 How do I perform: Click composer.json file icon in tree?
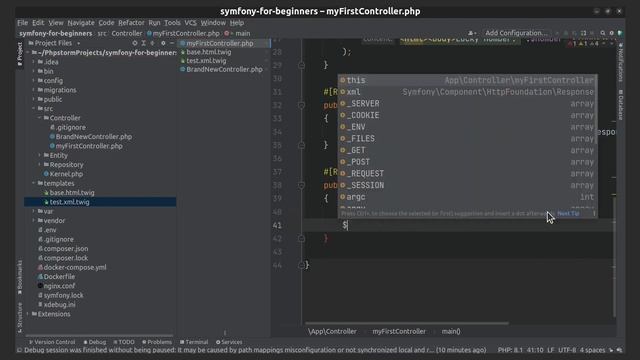pyautogui.click(x=40, y=249)
